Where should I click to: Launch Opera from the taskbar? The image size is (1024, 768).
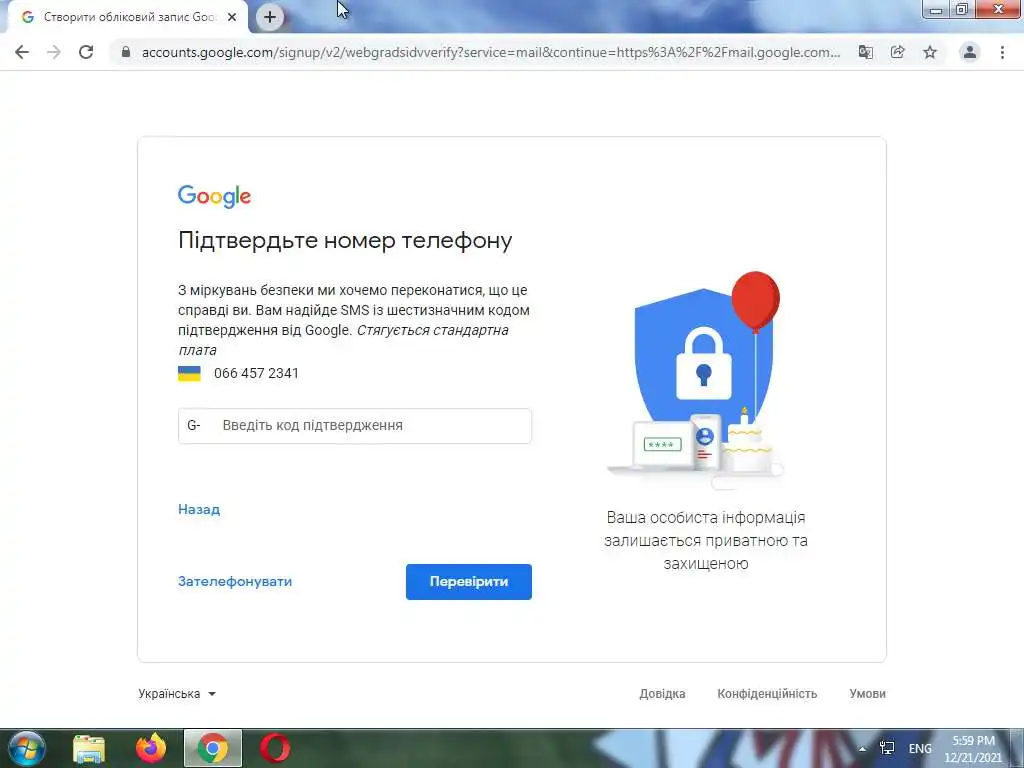click(x=275, y=748)
